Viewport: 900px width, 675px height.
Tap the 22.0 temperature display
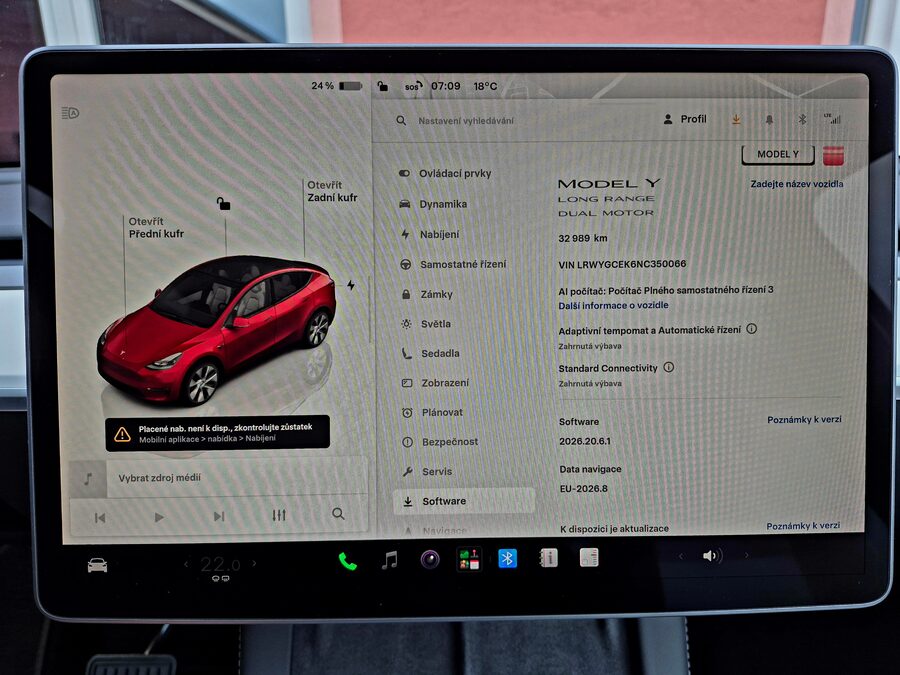220,565
